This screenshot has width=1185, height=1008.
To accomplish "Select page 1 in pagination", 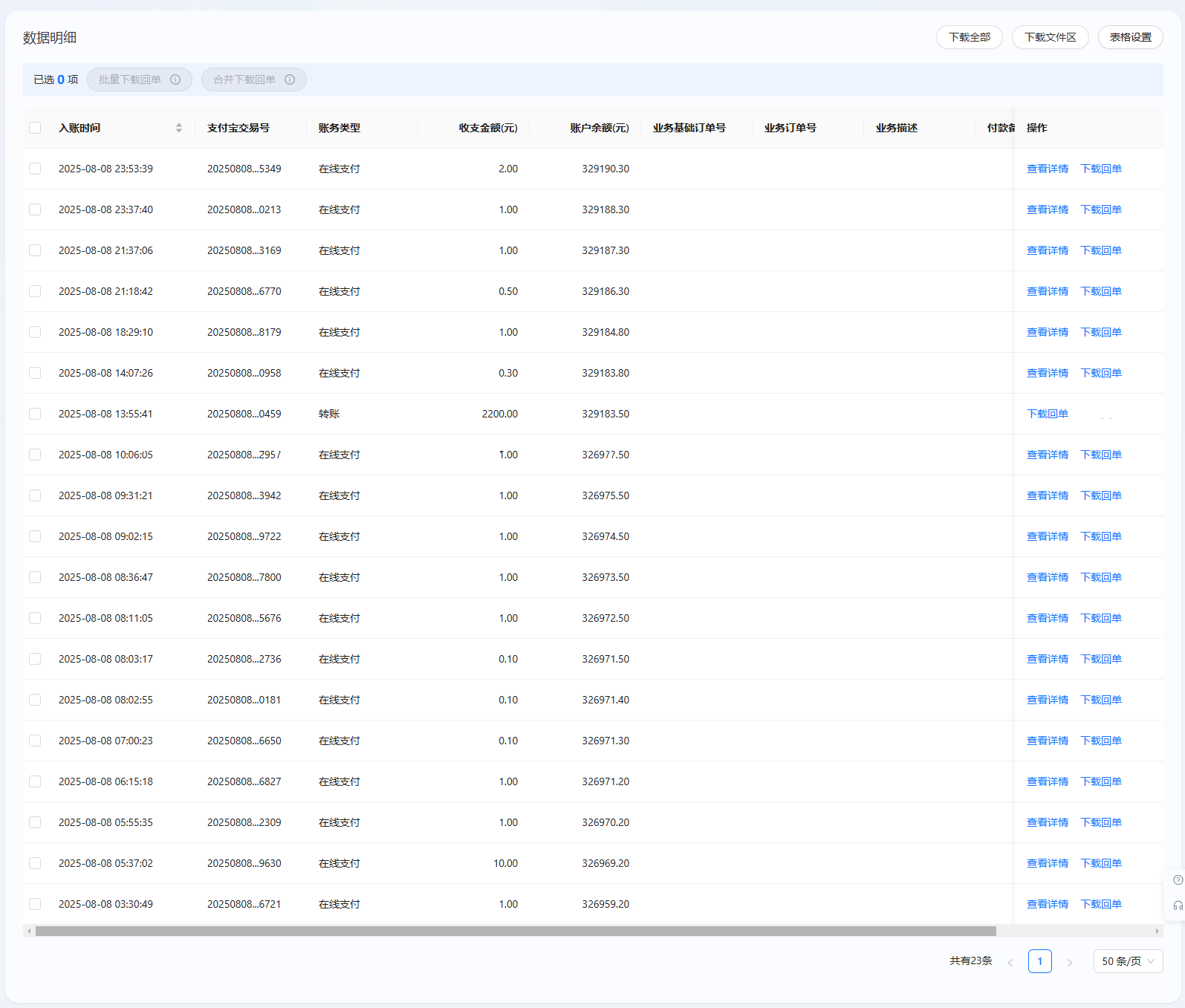I will point(1040,961).
